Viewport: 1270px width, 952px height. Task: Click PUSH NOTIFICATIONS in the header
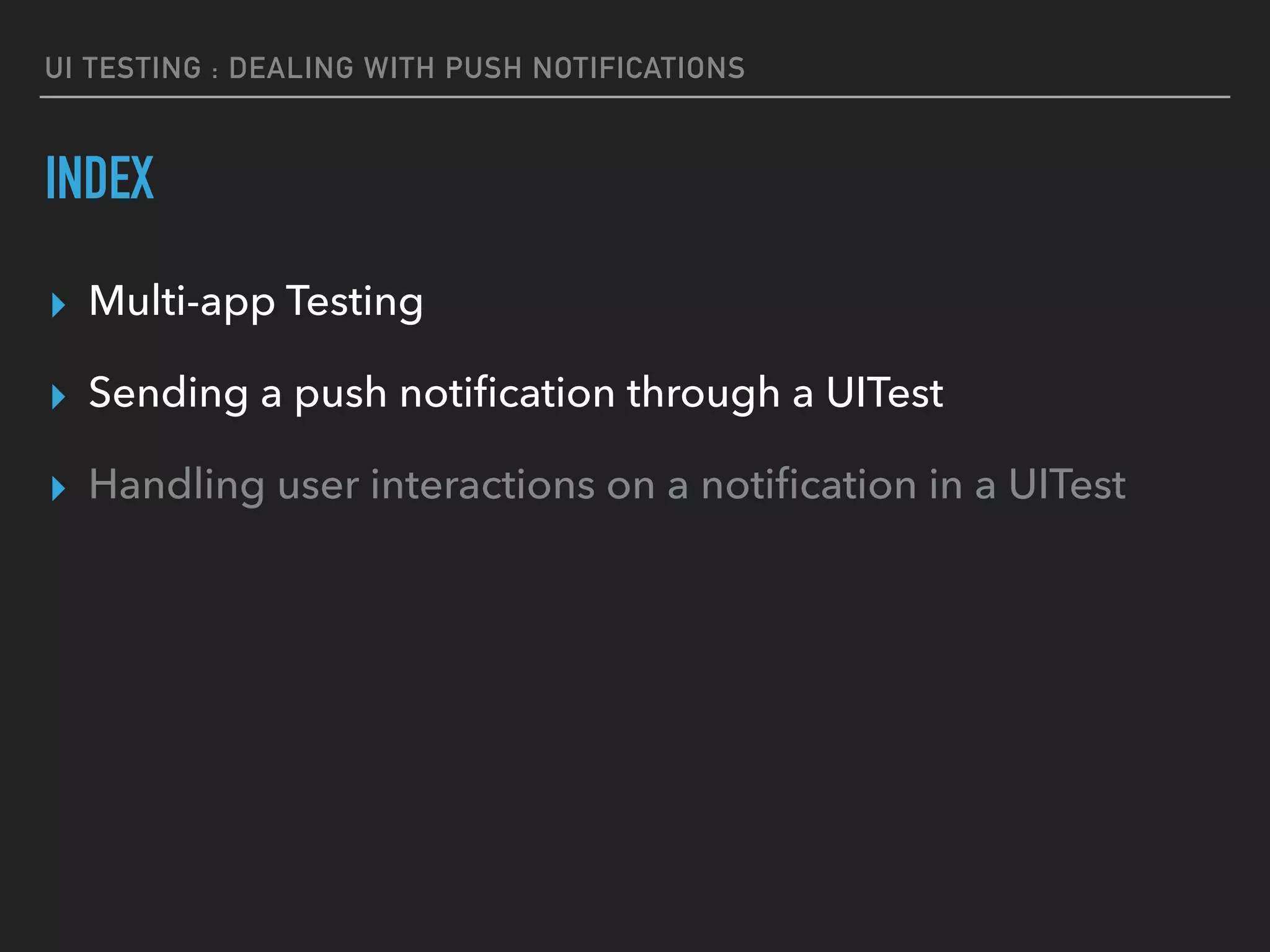click(x=595, y=68)
